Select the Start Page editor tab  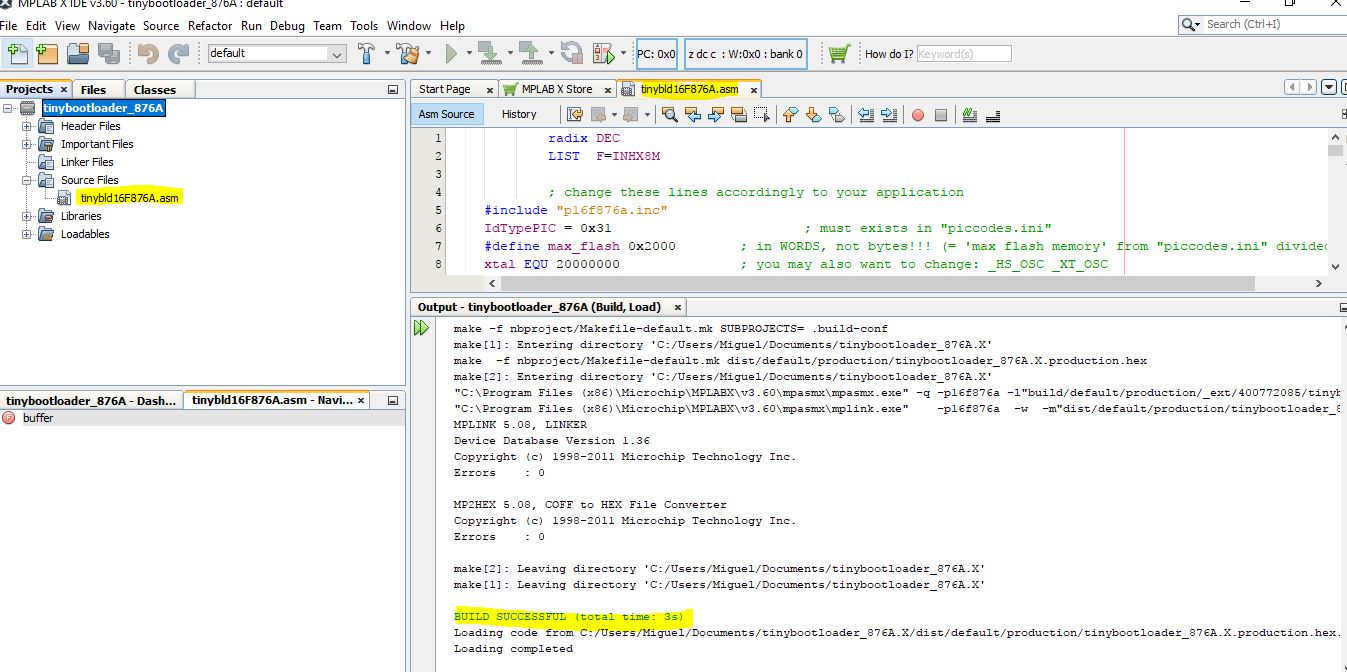point(444,89)
